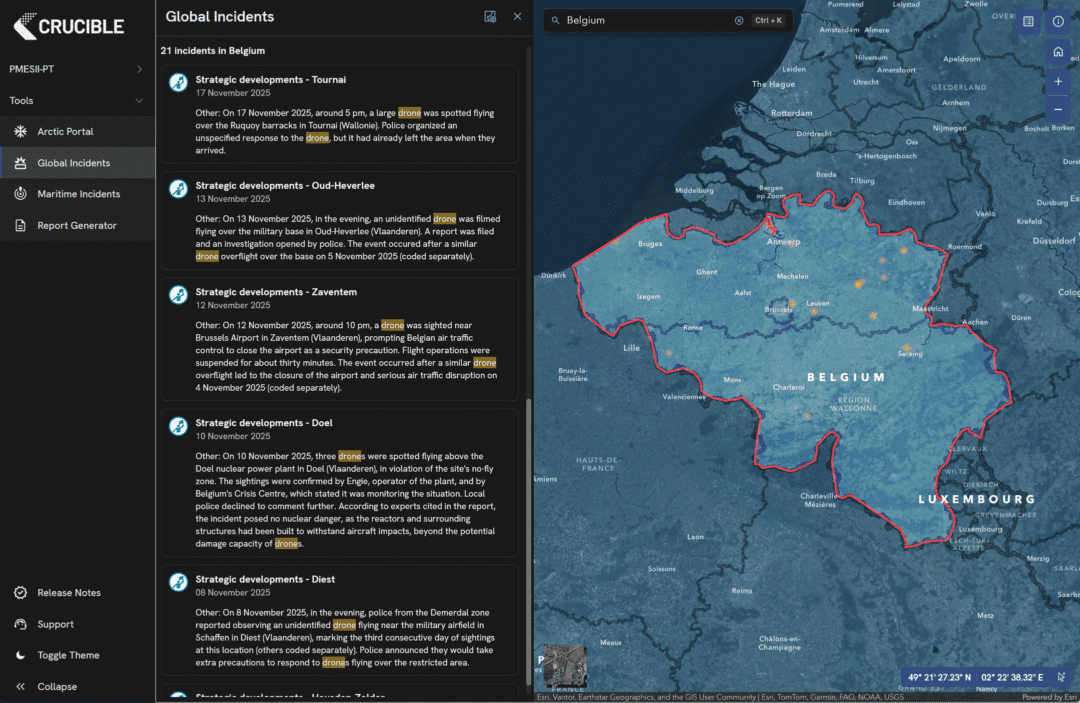Expand the PMESII-PT section
1080x703 pixels.
pos(139,69)
